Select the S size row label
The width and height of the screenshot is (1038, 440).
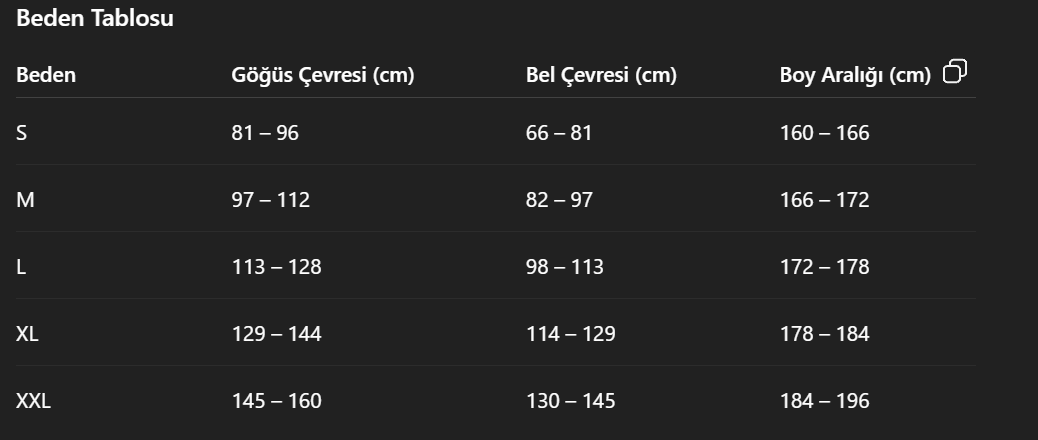tap(22, 133)
